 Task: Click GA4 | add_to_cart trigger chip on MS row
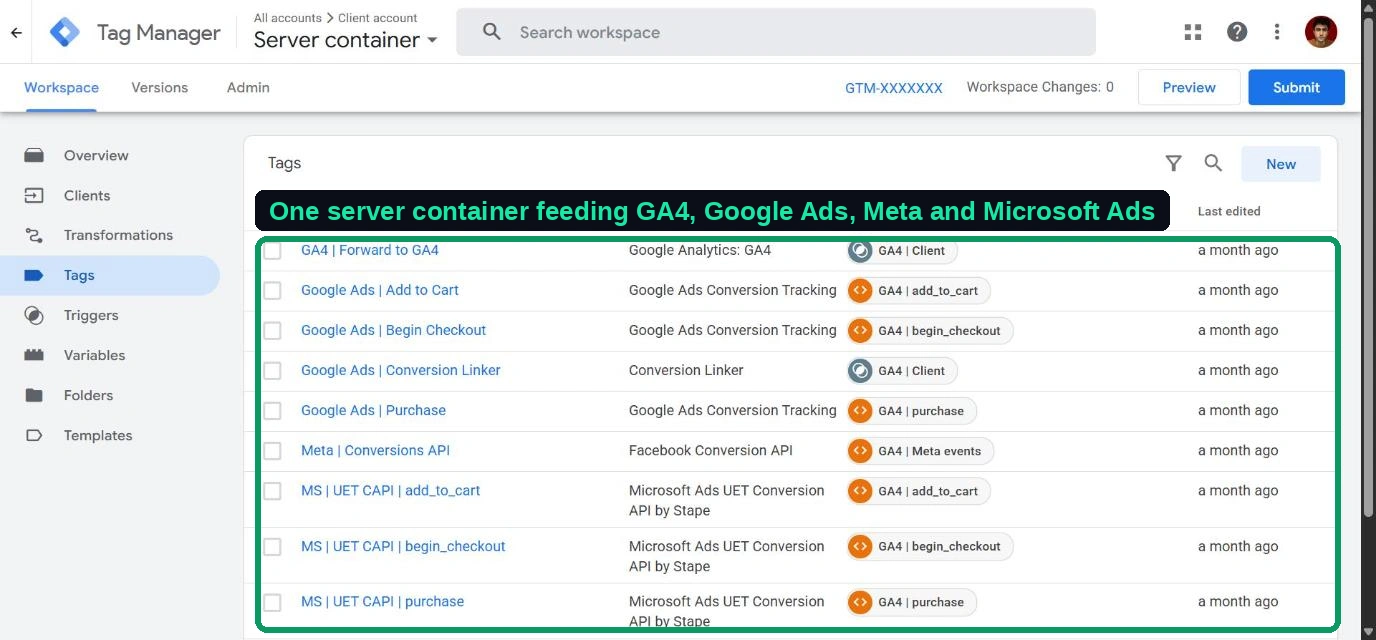coord(918,491)
